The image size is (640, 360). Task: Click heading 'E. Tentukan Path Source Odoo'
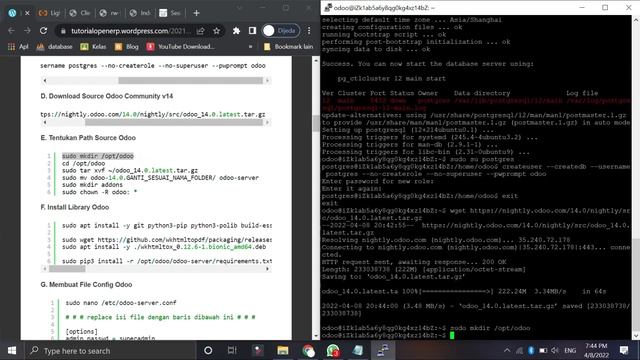coord(88,138)
